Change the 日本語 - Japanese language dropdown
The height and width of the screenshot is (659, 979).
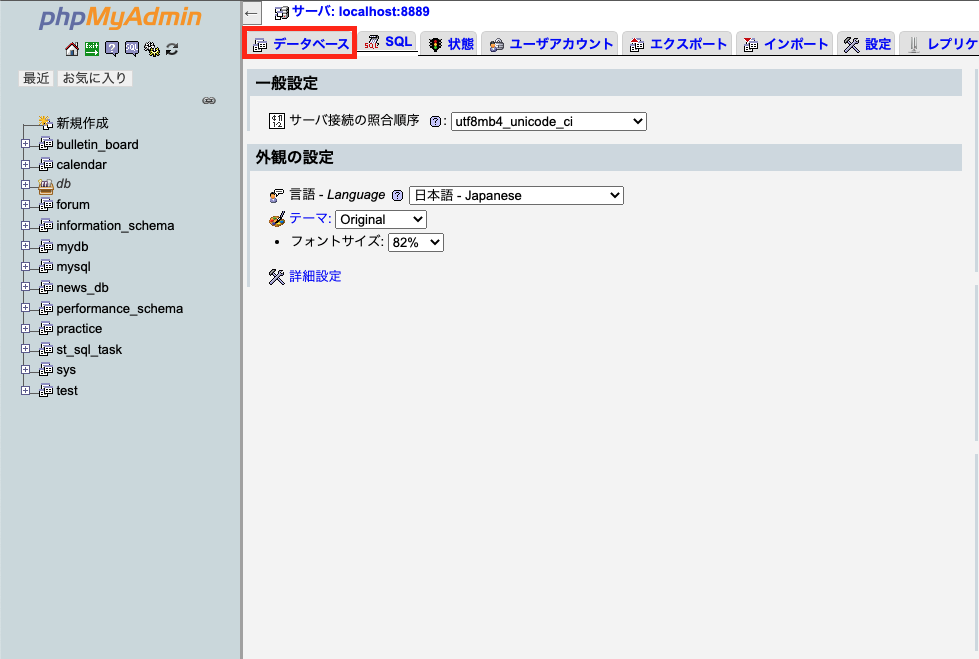point(516,195)
